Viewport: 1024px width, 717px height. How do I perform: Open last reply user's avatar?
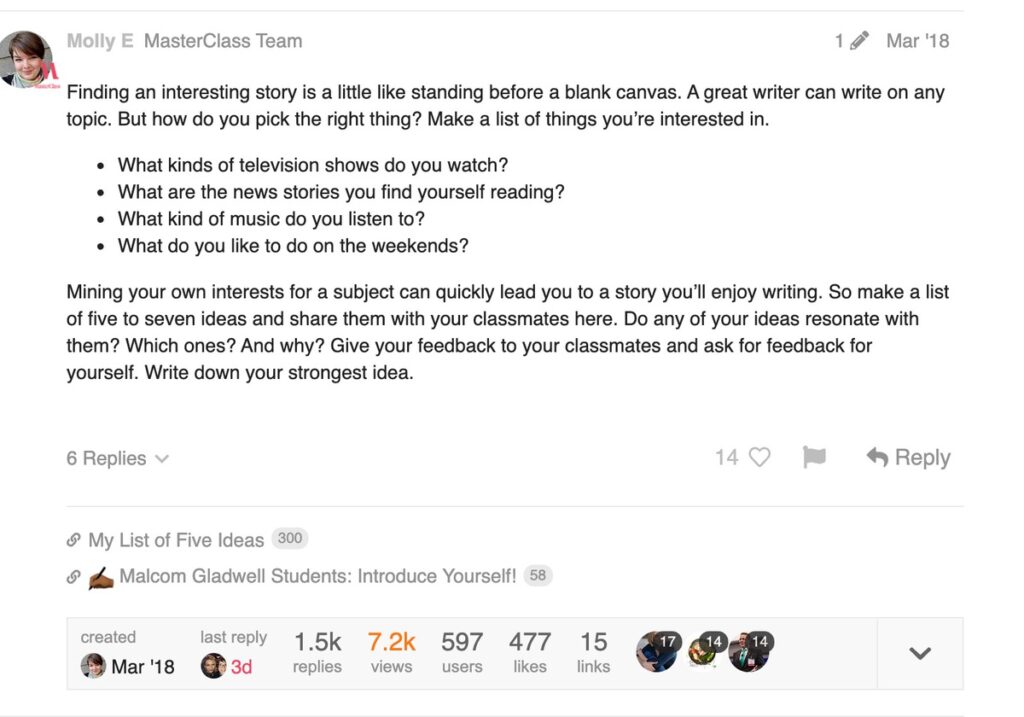pyautogui.click(x=212, y=666)
